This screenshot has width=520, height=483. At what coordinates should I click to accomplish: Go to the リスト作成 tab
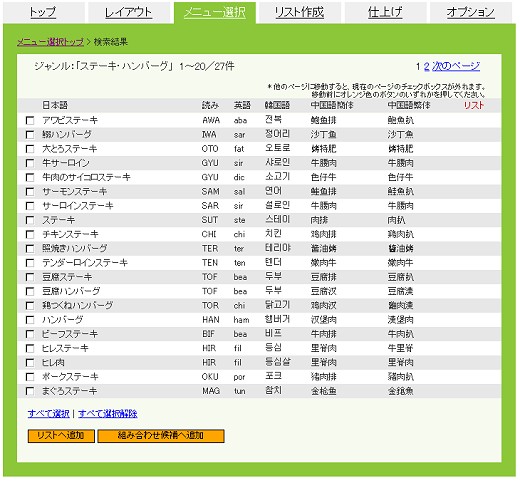click(x=299, y=12)
